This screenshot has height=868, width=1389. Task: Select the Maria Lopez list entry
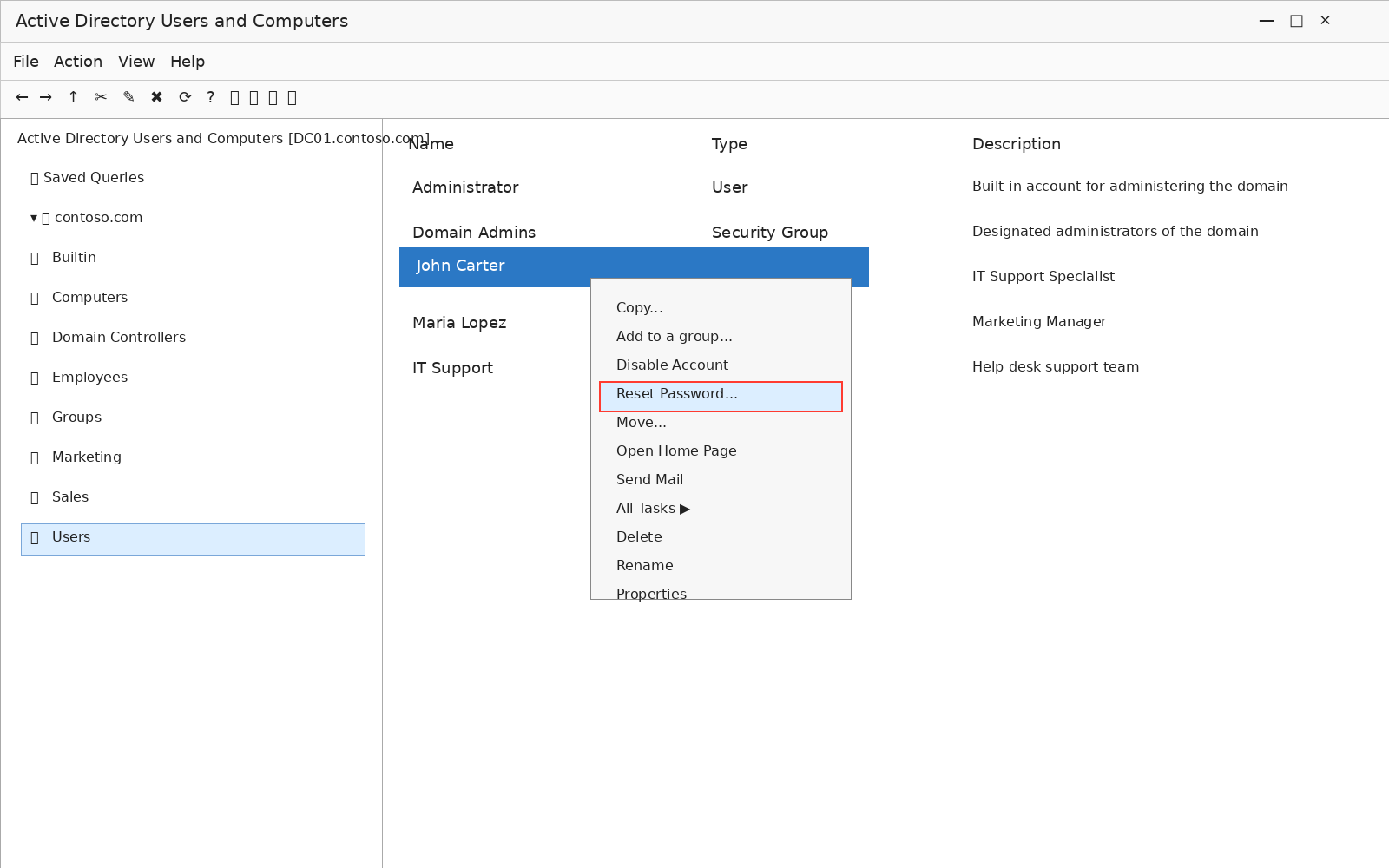pos(459,323)
